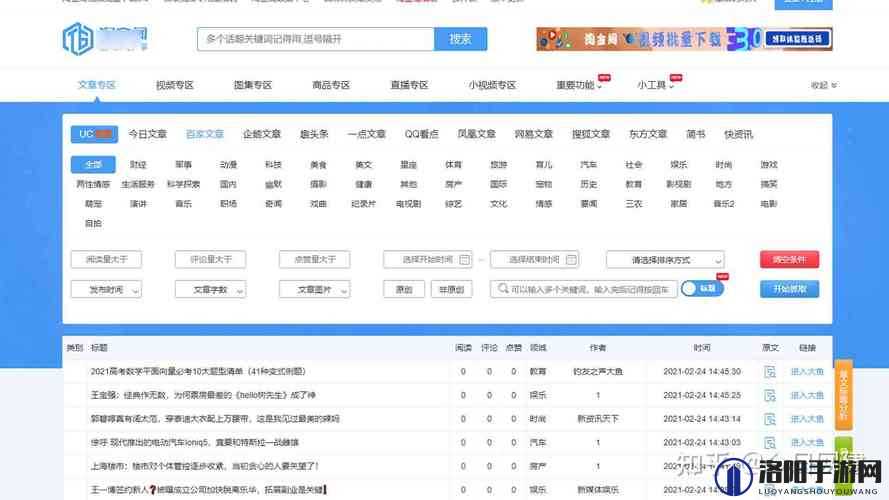The image size is (889, 500).
Task: Open the calendar icon in the start time field
Action: tap(464, 260)
